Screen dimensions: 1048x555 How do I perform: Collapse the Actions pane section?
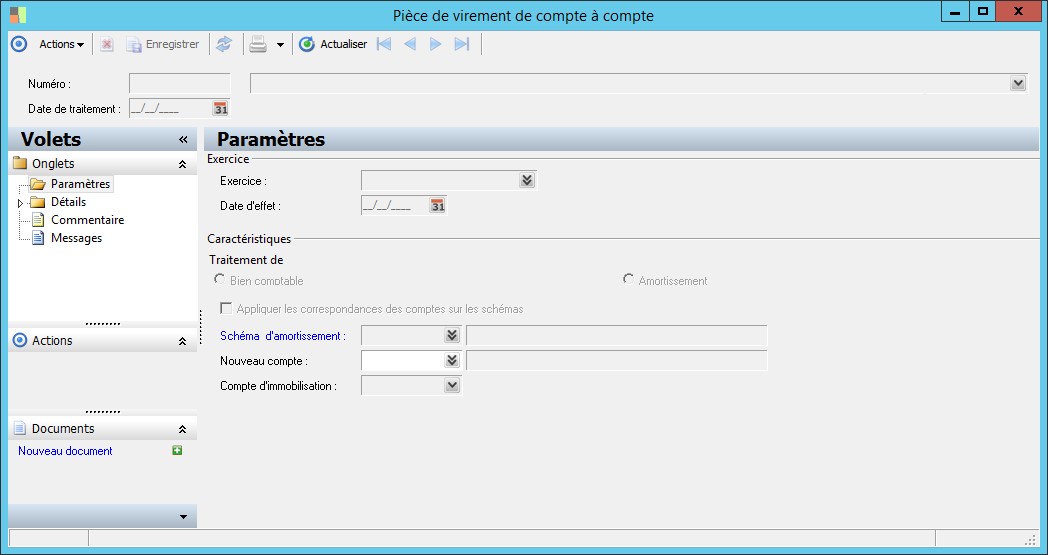[x=182, y=341]
